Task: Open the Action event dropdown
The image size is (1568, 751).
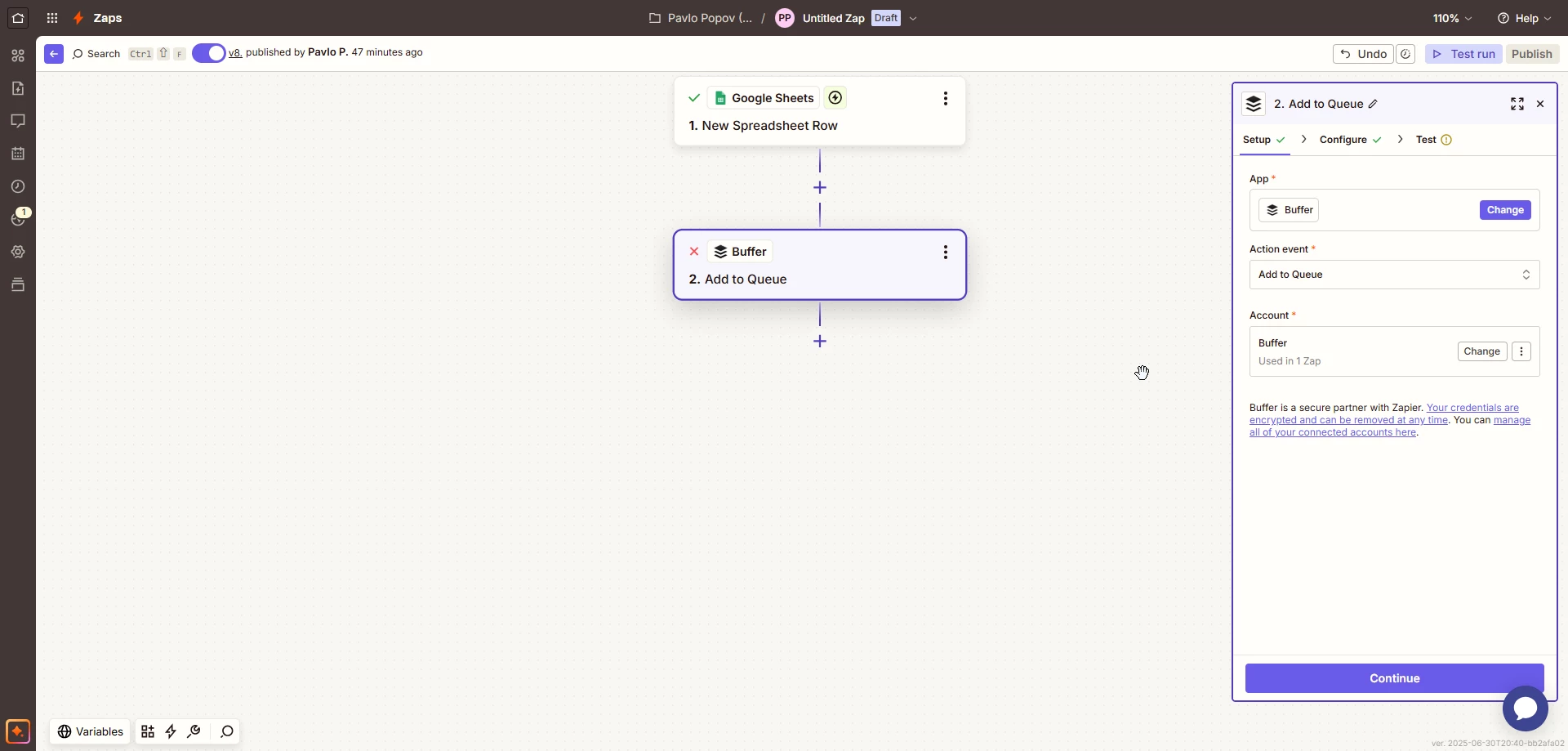Action: coord(1394,275)
